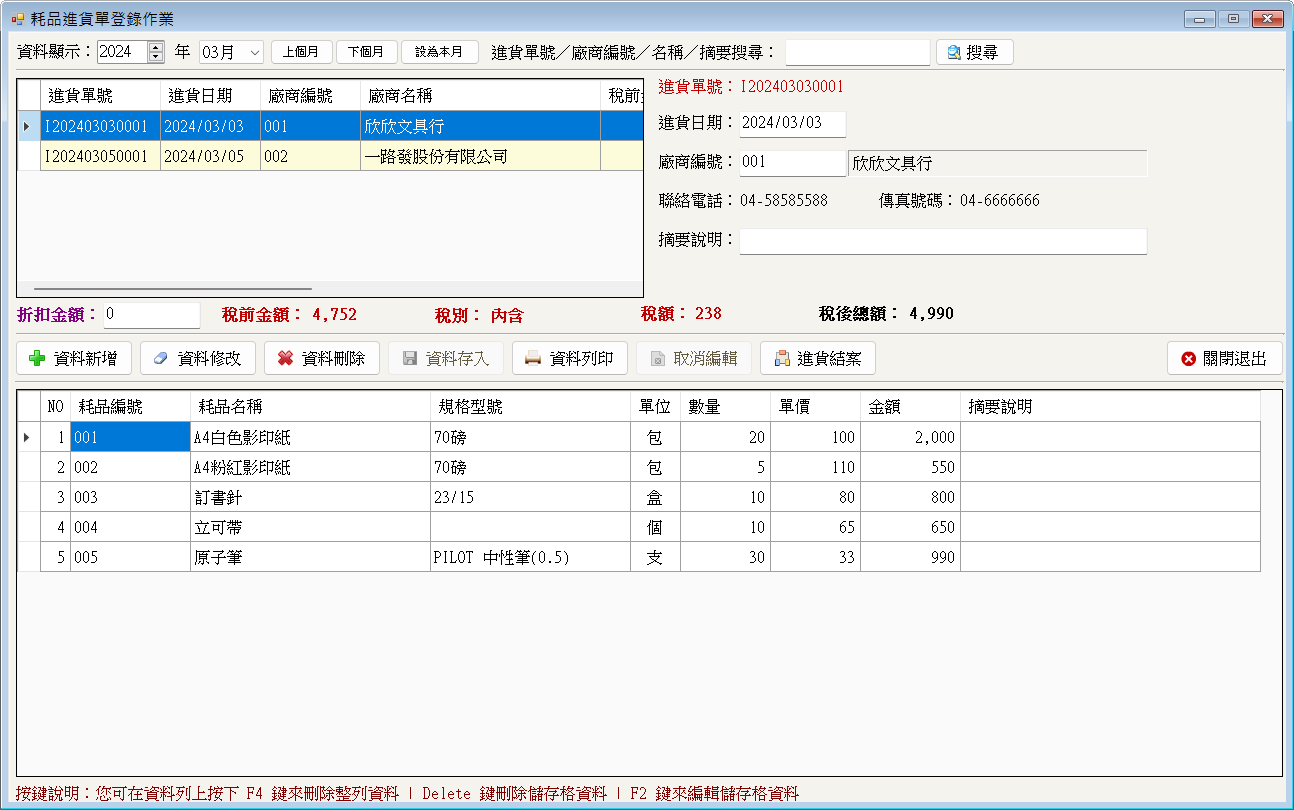Click the red circle icon on 關閉退出
This screenshot has width=1294, height=810.
coord(1188,358)
